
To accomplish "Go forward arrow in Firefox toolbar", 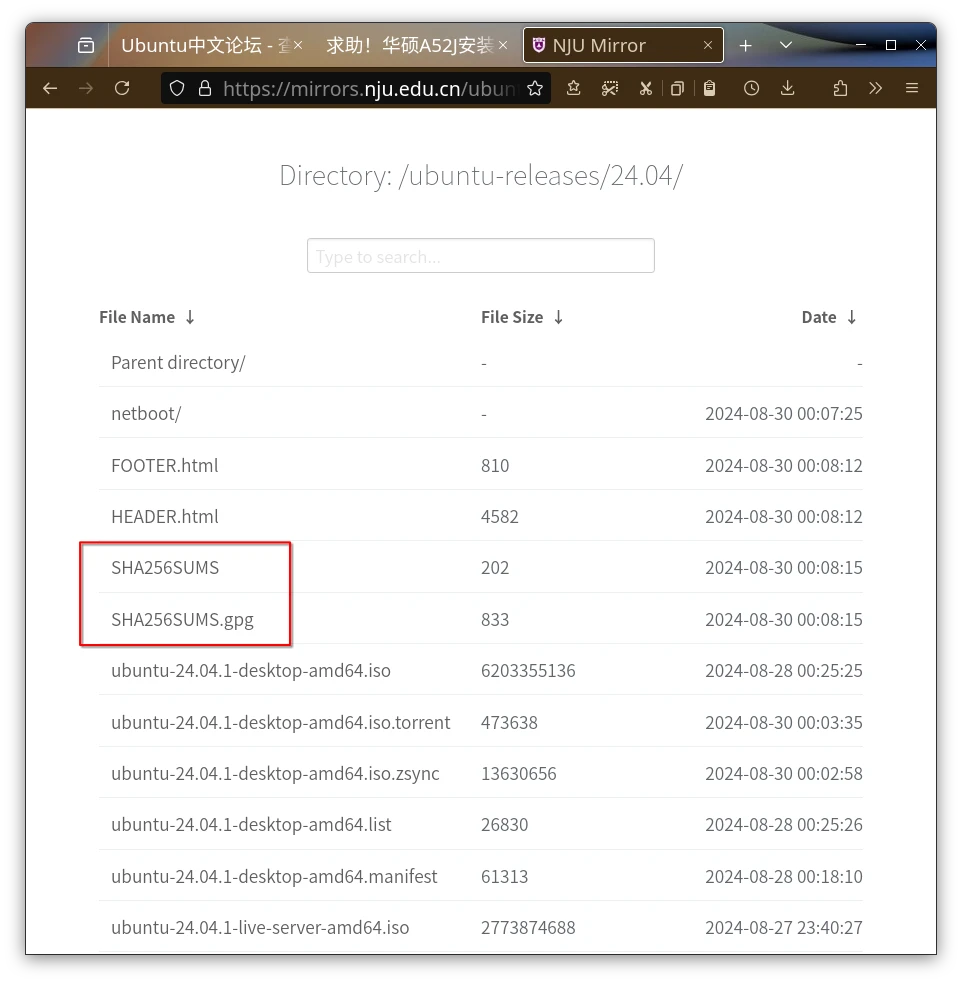I will 86,88.
